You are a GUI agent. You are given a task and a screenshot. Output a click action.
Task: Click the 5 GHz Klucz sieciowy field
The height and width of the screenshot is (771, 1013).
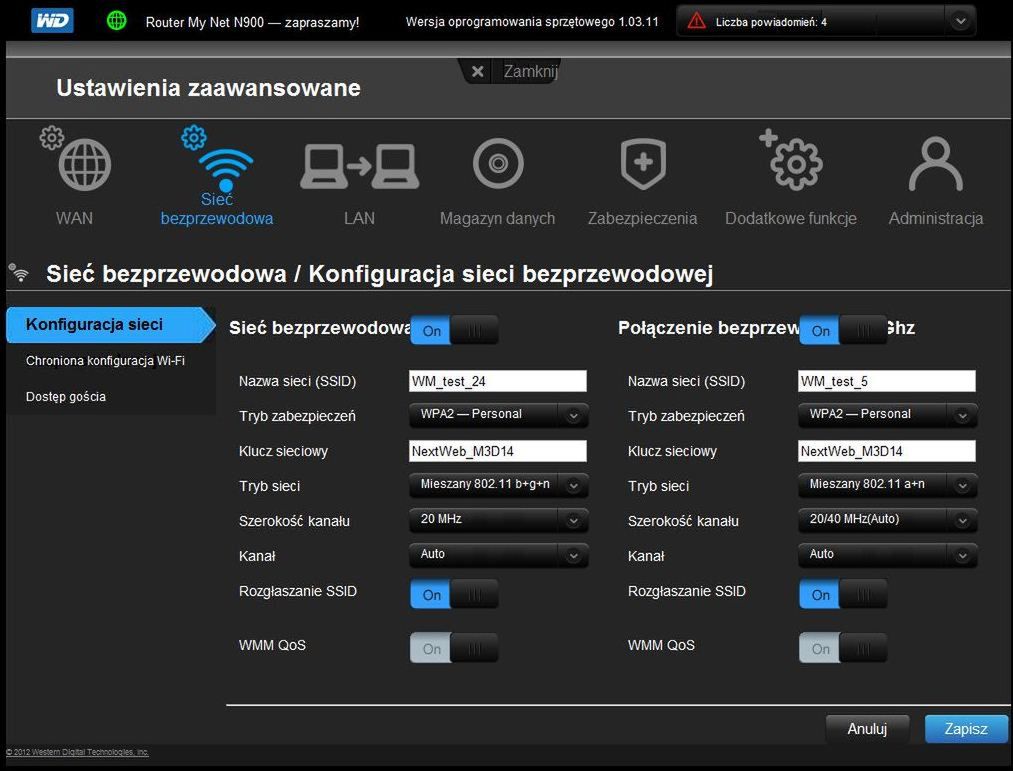(x=887, y=451)
